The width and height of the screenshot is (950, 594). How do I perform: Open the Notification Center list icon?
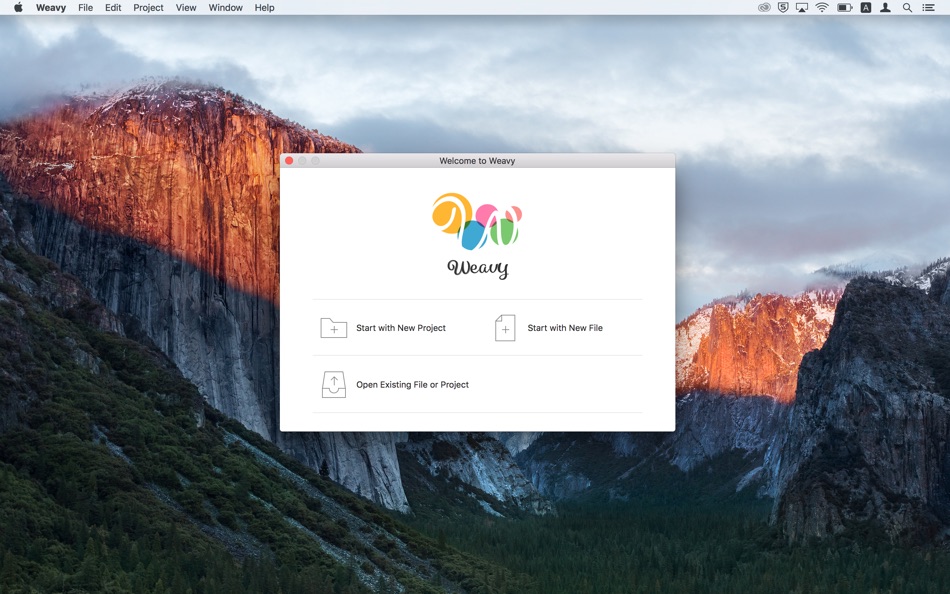[x=928, y=7]
